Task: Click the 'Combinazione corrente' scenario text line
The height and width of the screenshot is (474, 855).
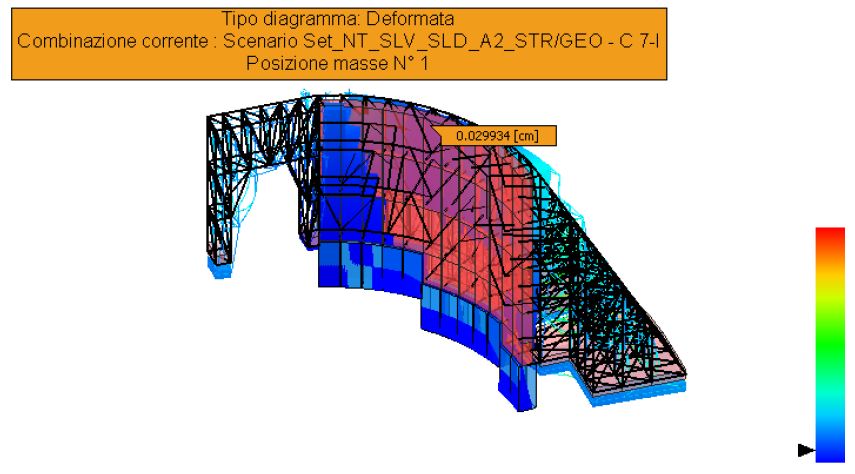Action: [338, 41]
